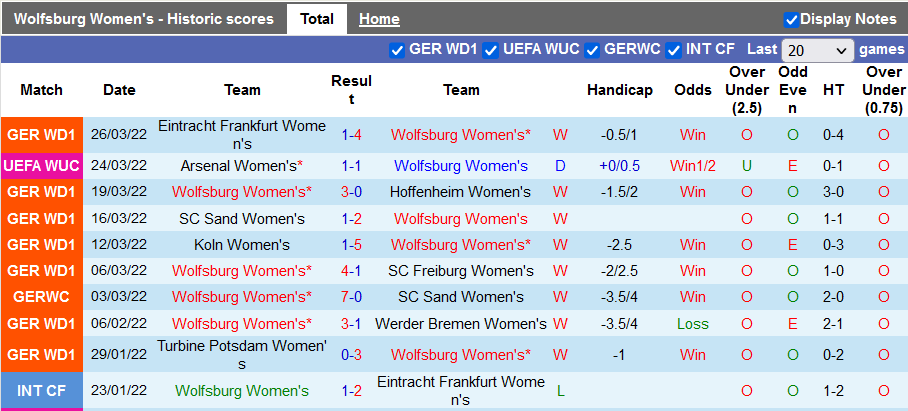
Task: Open Arsenal Women's team link
Action: tap(242, 166)
